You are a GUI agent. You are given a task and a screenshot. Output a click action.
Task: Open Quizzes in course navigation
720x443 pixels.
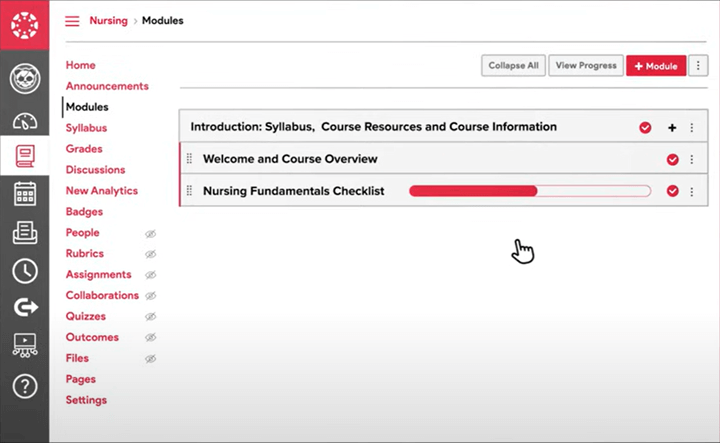[86, 316]
